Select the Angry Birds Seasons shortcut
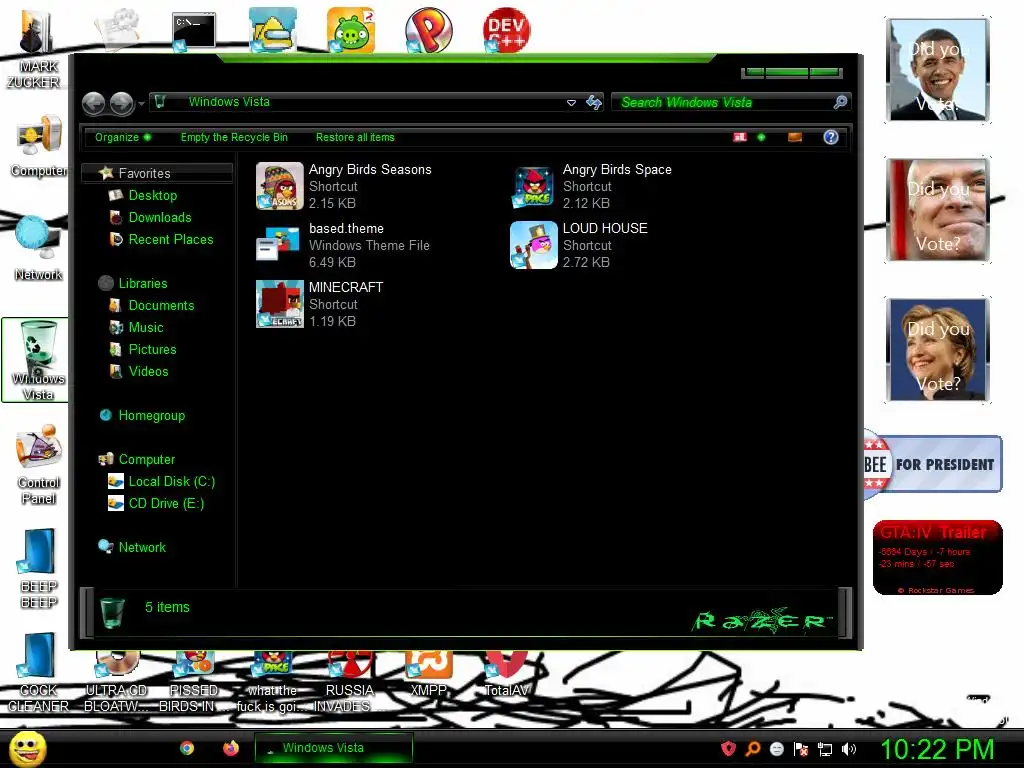 [x=345, y=186]
